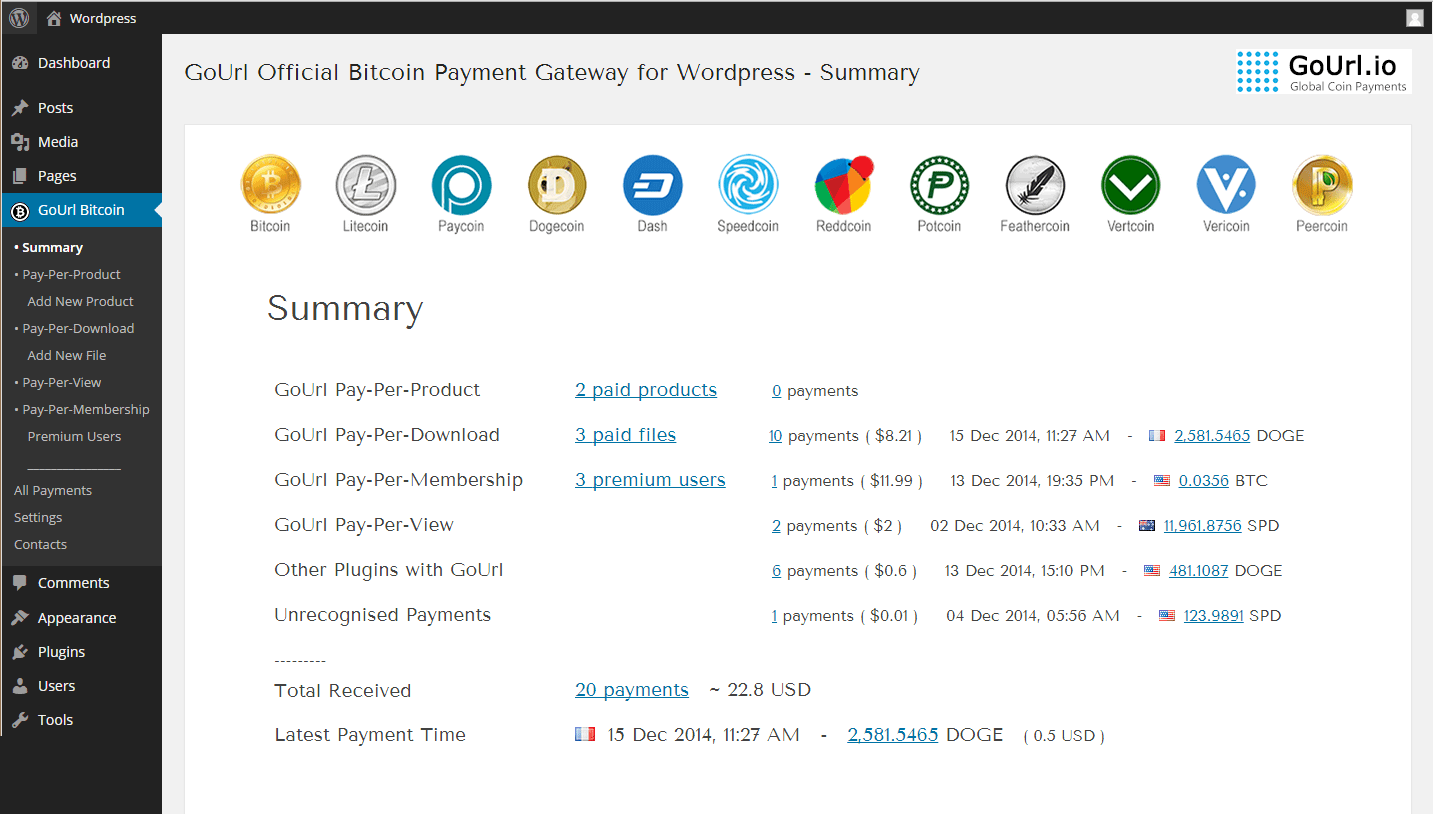This screenshot has width=1433, height=814.
Task: Click the Dogecoin coin icon
Action: click(x=557, y=186)
